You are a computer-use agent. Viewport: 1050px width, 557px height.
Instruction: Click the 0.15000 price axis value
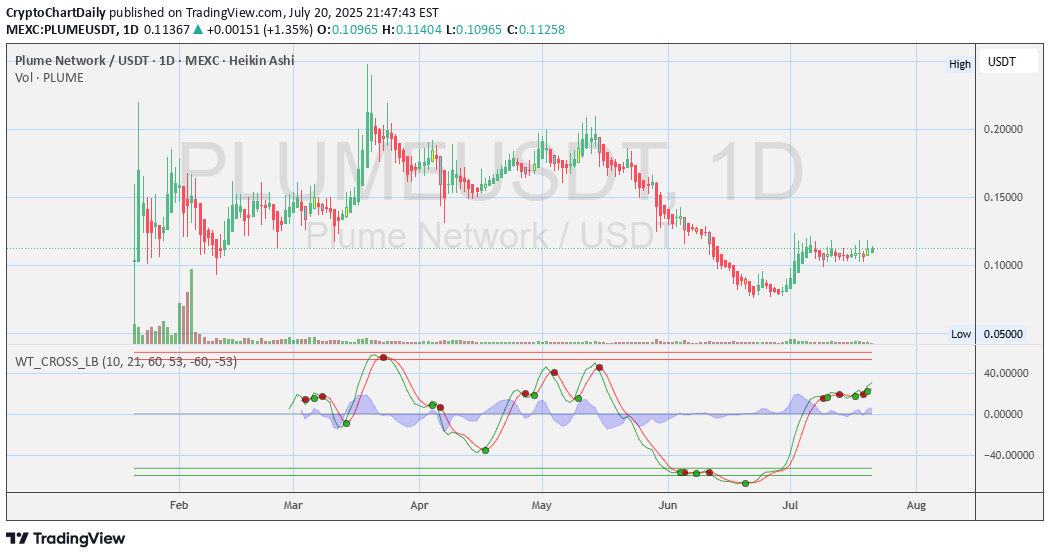1003,197
